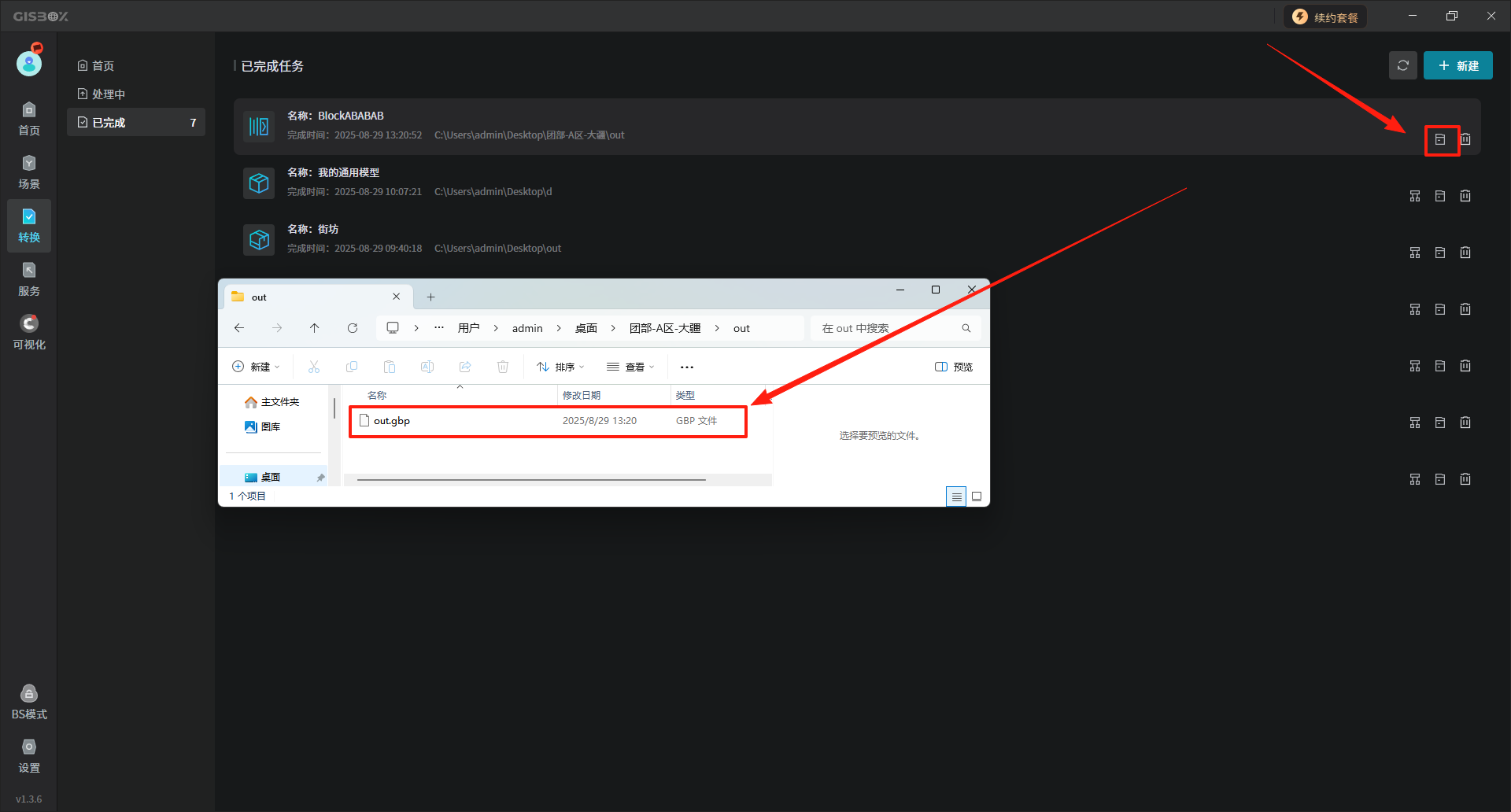Delete the BlockABABAB task via trash icon
The width and height of the screenshot is (1511, 812).
(x=1465, y=139)
